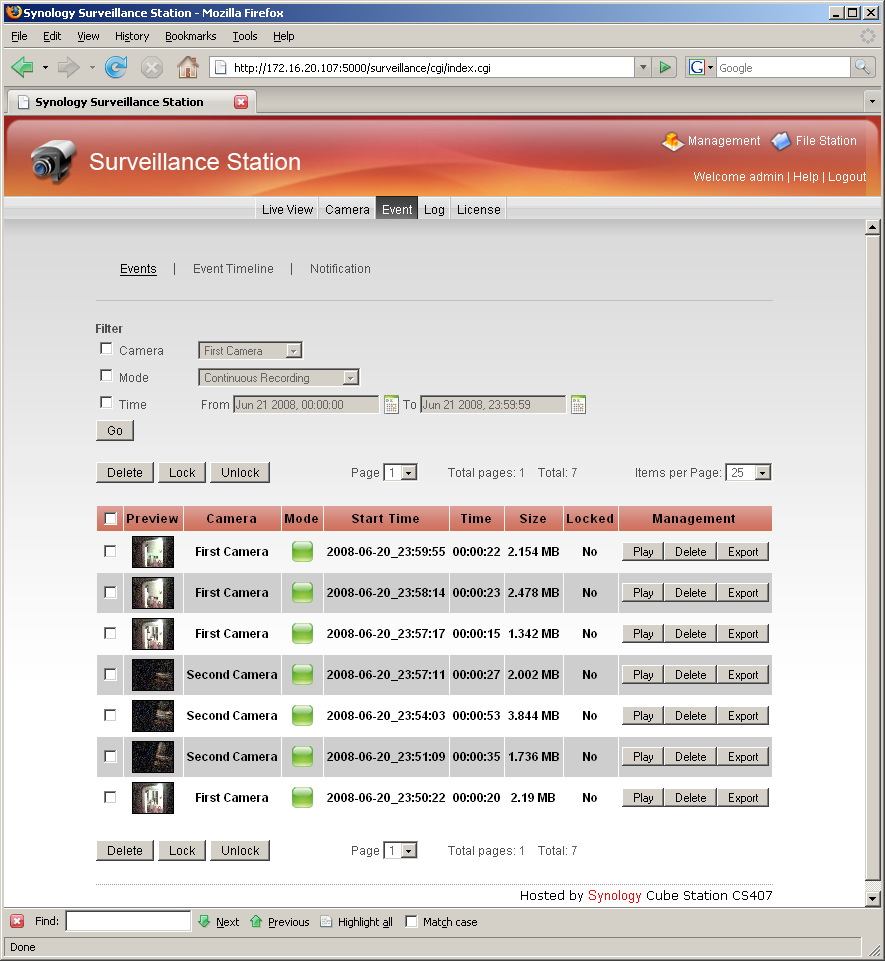Click the Logout link
This screenshot has width=885, height=961.
[847, 177]
